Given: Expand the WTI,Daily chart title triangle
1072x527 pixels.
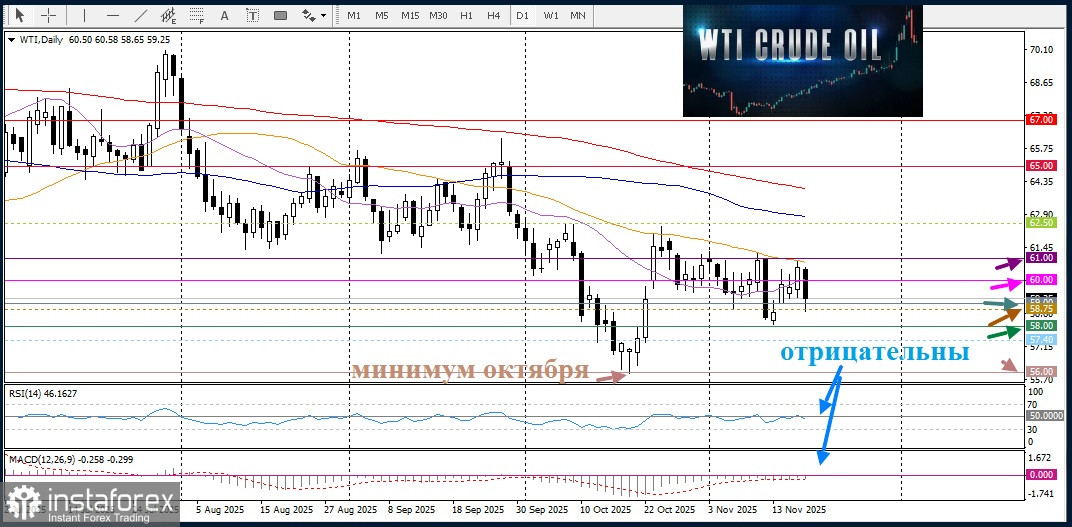Looking at the screenshot, I should pos(10,40).
